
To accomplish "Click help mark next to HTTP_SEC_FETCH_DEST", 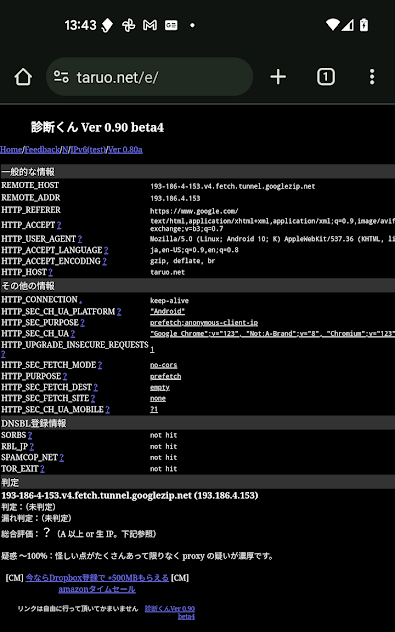I will (96, 387).
